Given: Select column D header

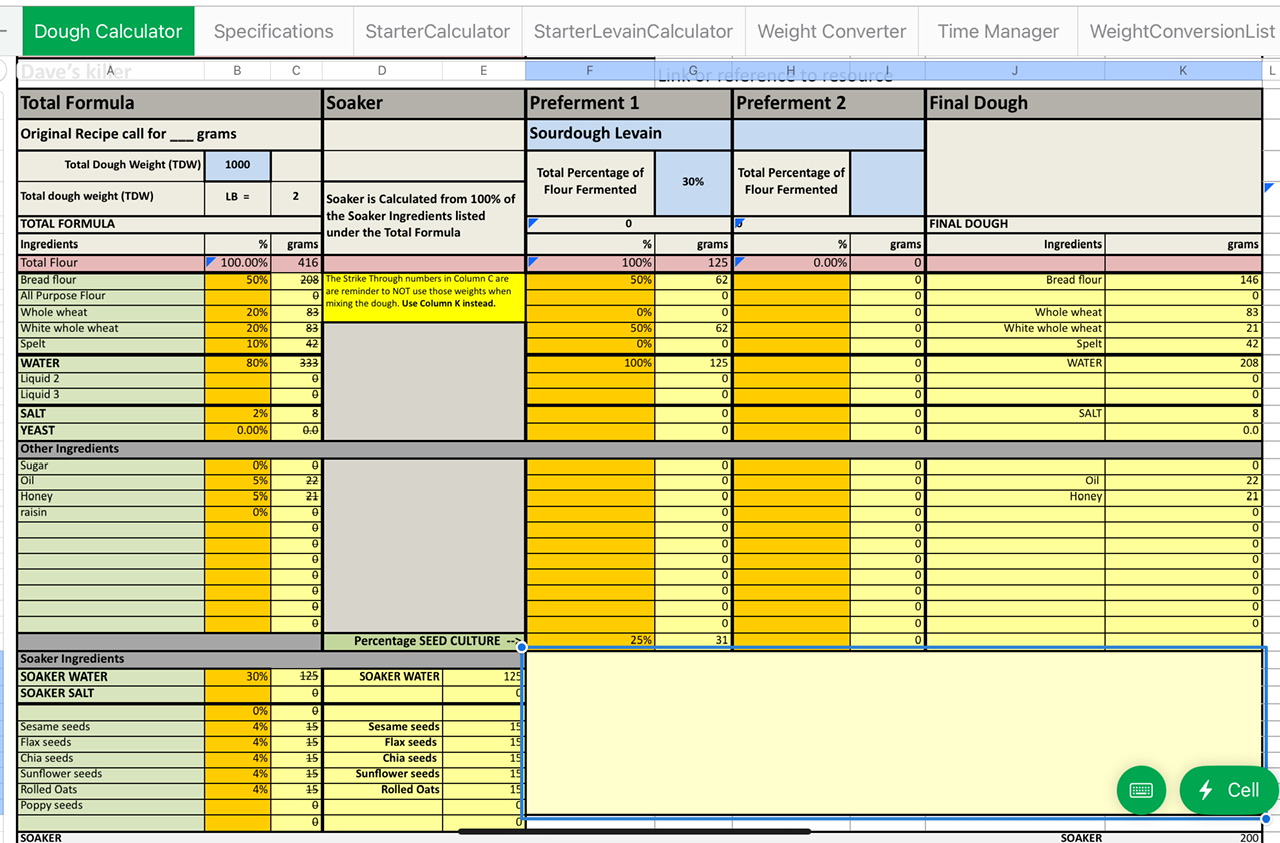Looking at the screenshot, I should point(382,71).
